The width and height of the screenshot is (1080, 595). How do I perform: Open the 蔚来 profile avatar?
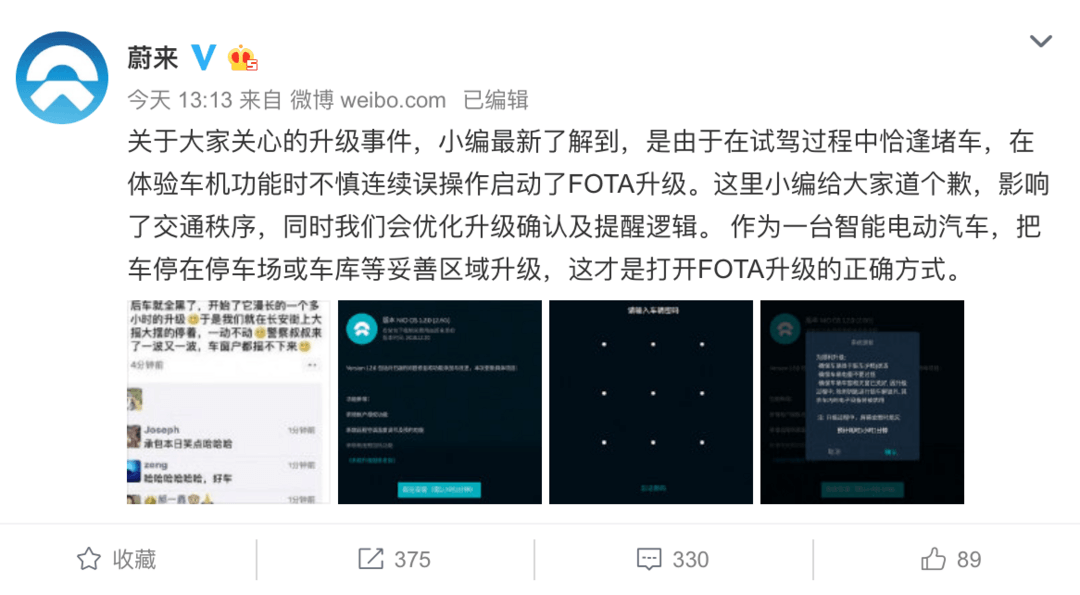62,78
